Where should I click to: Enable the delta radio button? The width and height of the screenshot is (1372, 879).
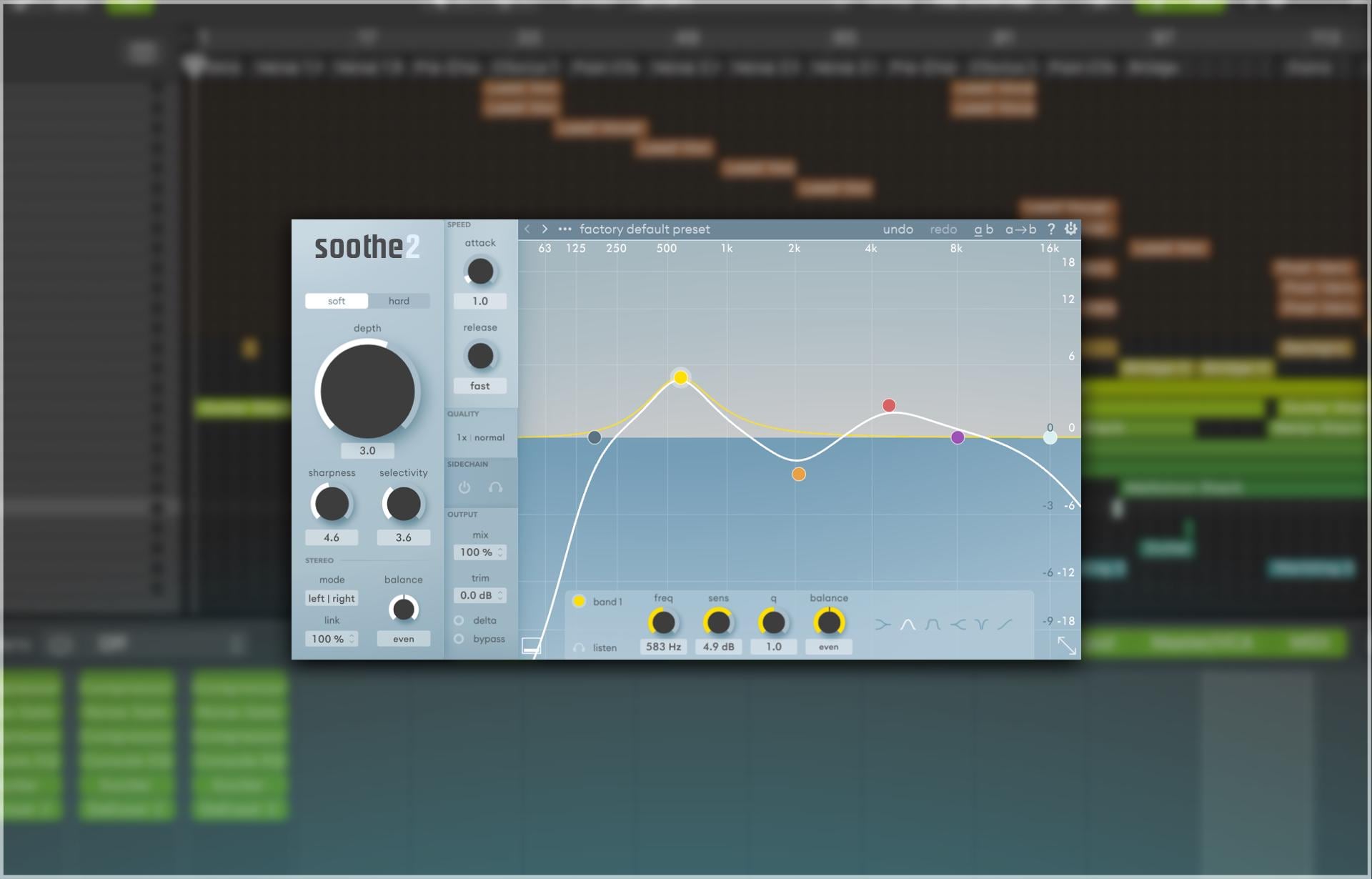[459, 620]
